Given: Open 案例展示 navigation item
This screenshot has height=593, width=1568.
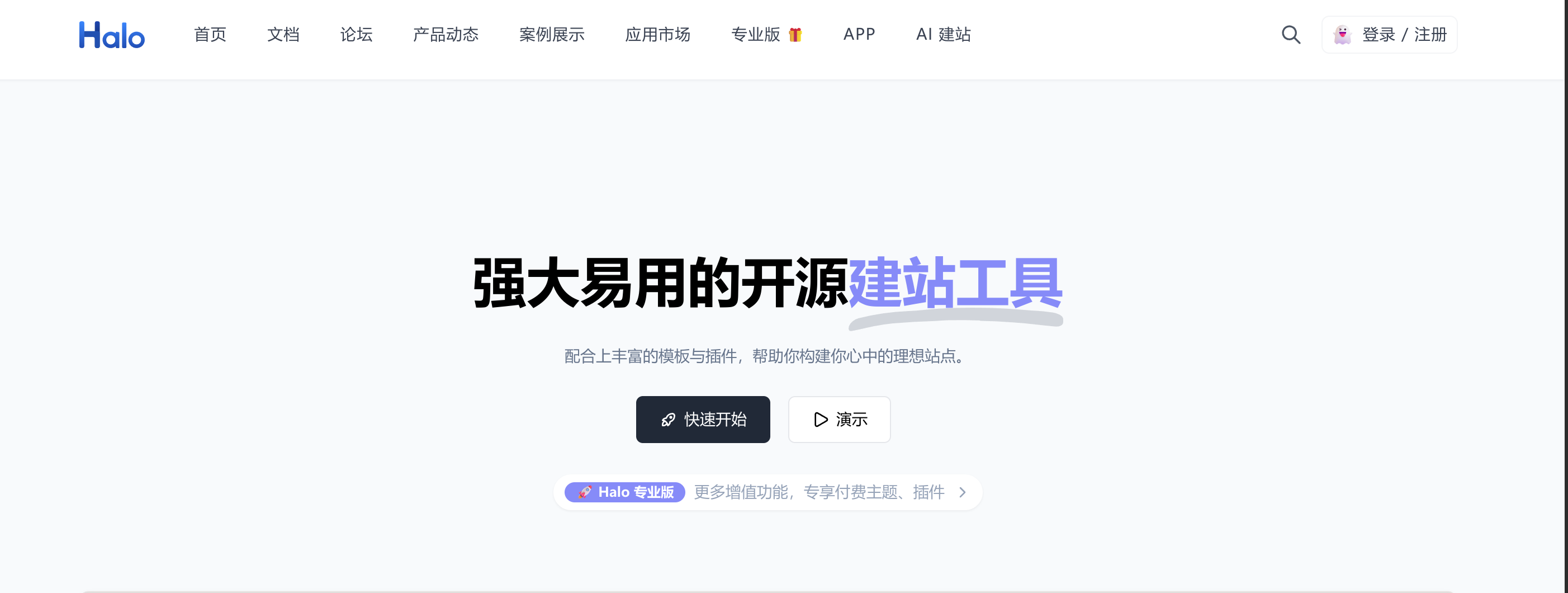Looking at the screenshot, I should [552, 35].
